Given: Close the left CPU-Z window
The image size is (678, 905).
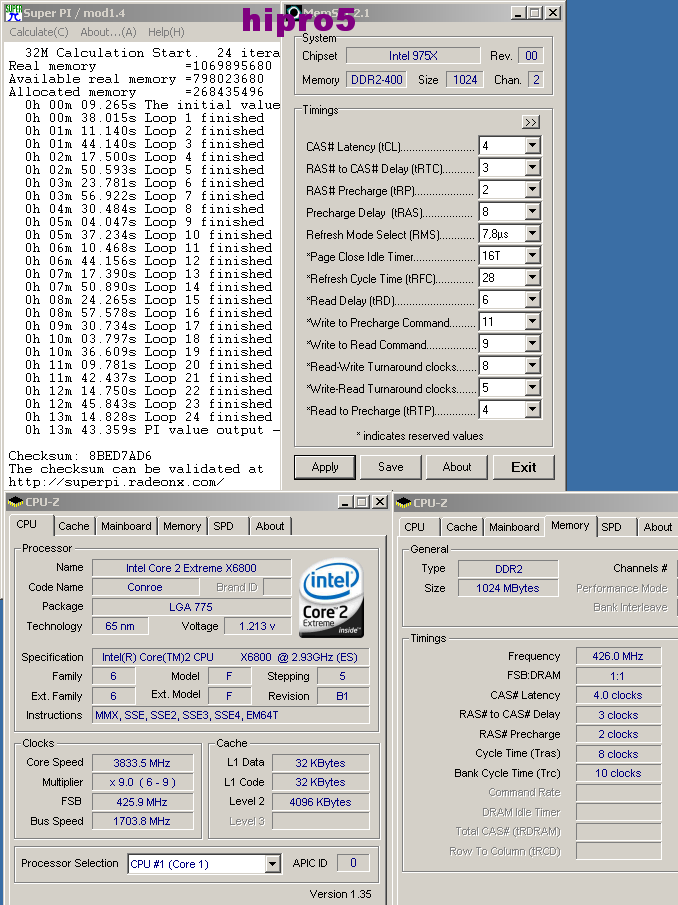Looking at the screenshot, I should (x=380, y=502).
